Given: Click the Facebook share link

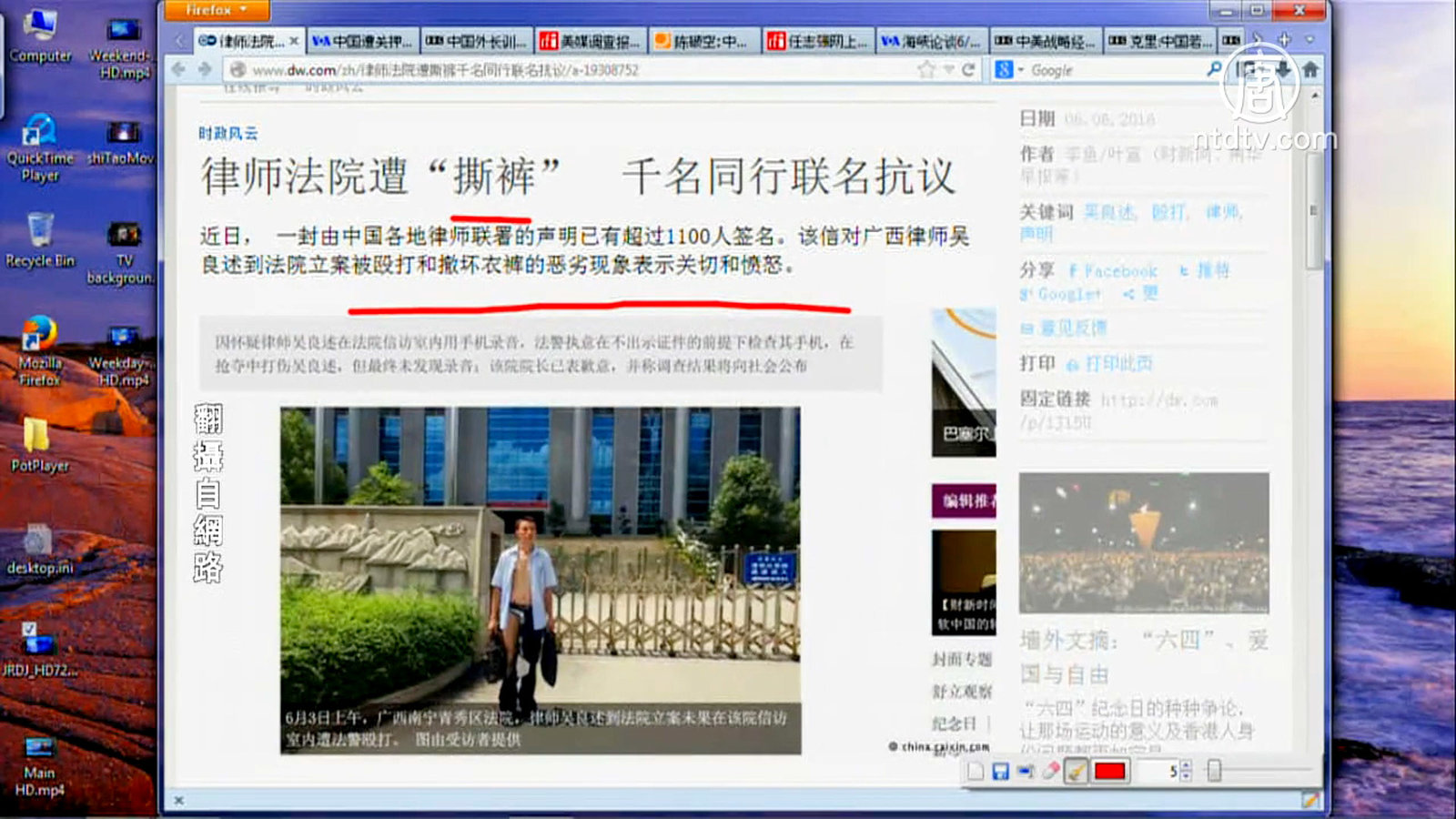Looking at the screenshot, I should [x=1113, y=271].
